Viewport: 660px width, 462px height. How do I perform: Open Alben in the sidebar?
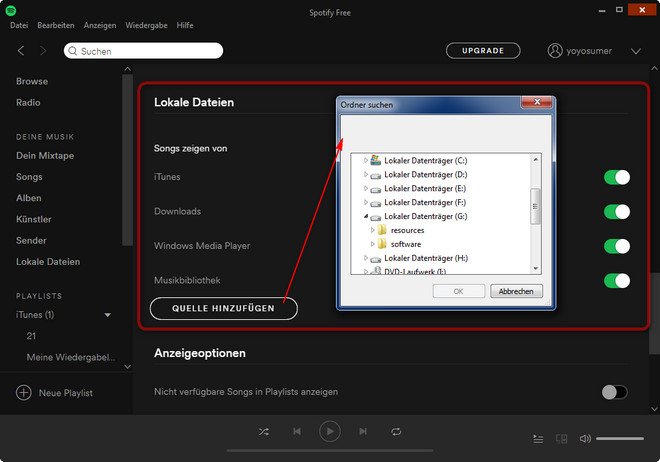pos(29,198)
